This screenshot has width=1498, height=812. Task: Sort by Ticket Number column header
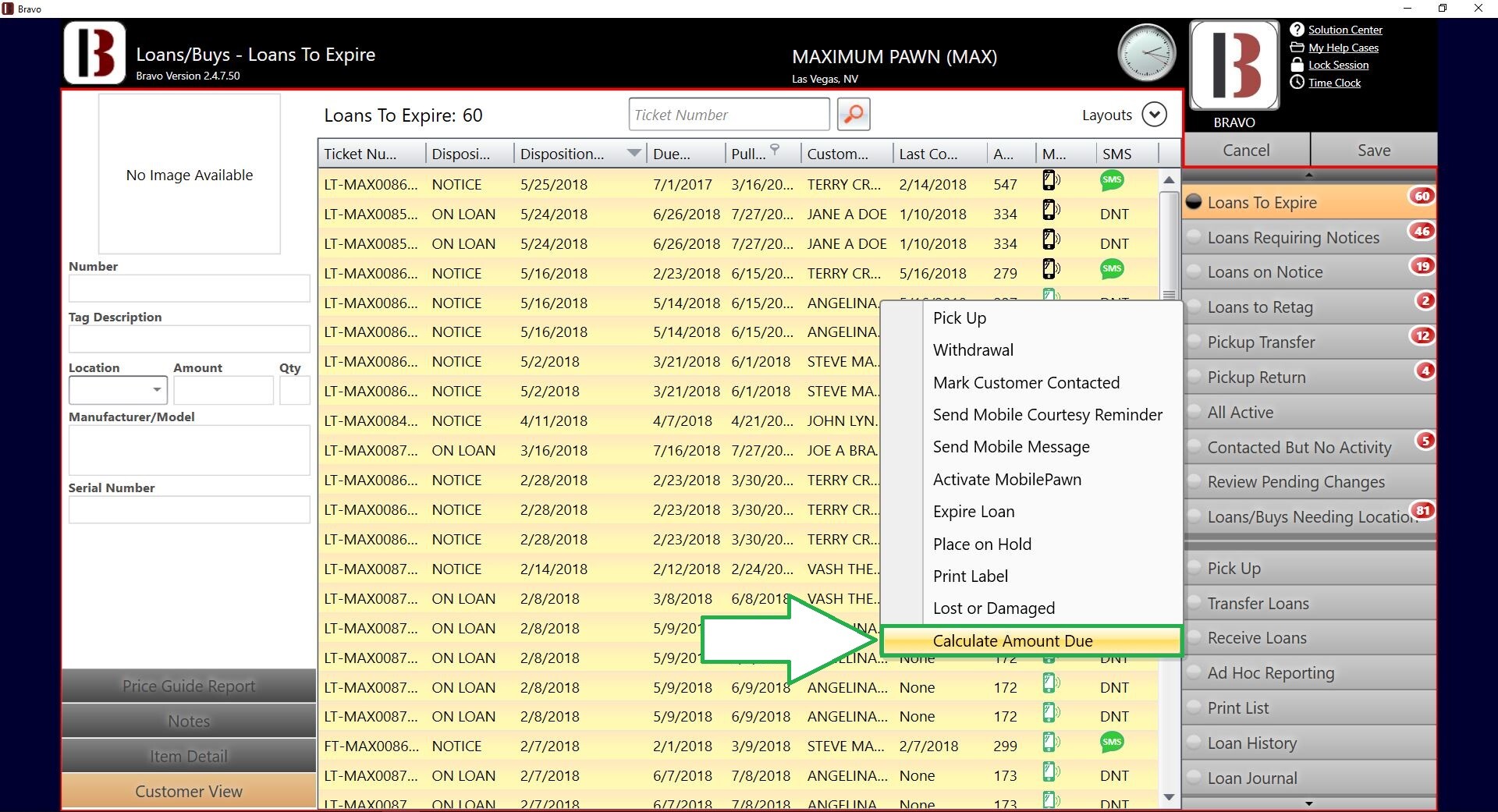tap(372, 154)
